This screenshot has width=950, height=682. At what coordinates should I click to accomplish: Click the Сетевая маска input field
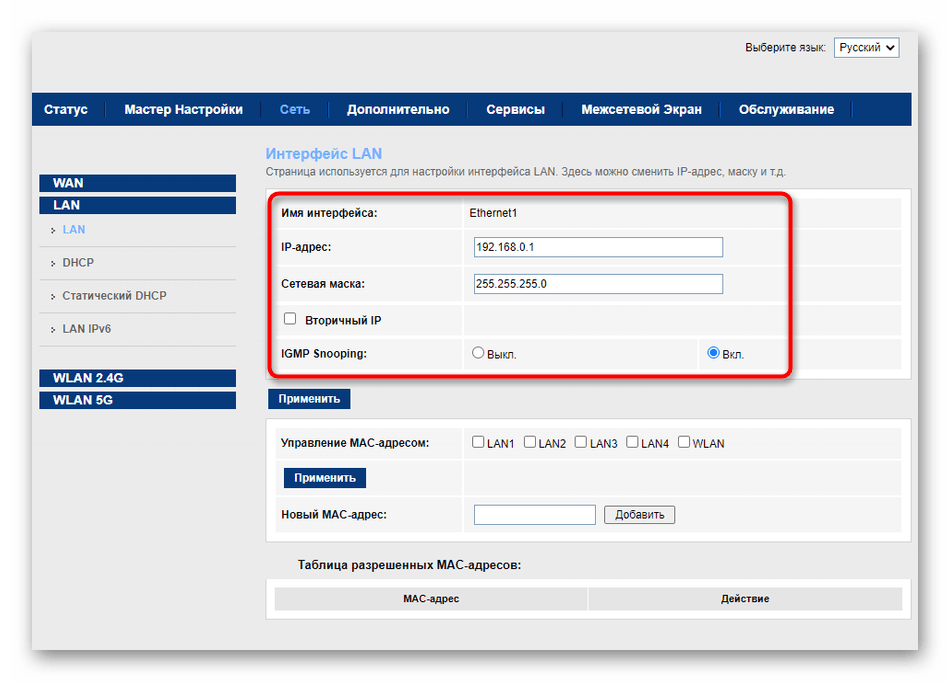pyautogui.click(x=598, y=284)
